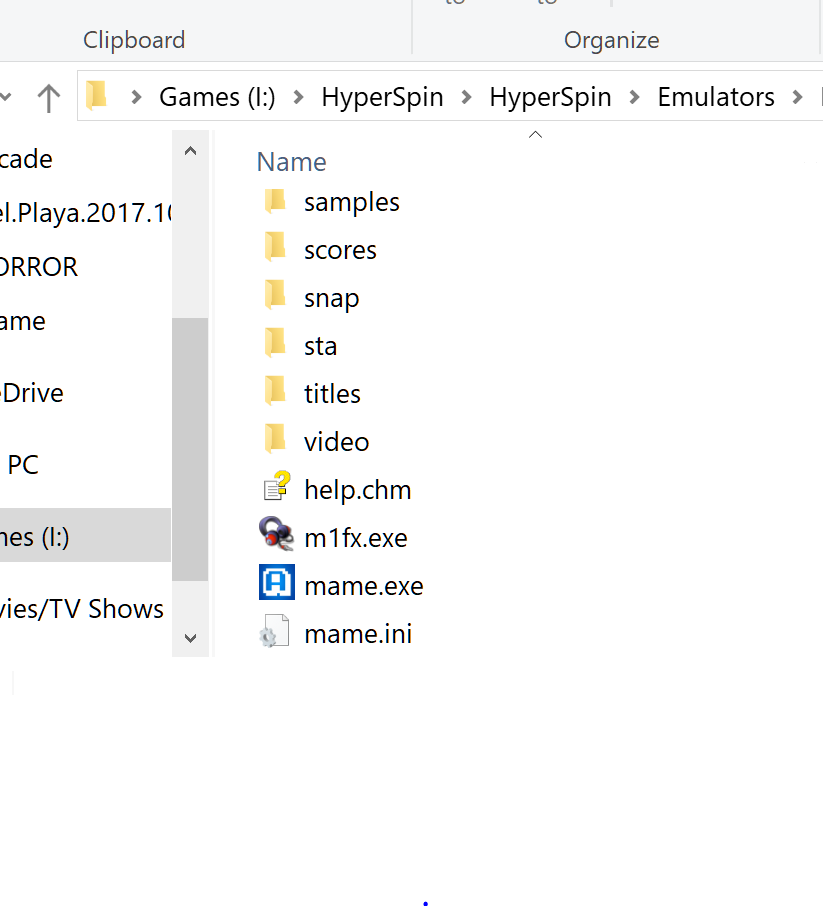Select the mame.ini file name
This screenshot has width=823, height=906.
(358, 634)
